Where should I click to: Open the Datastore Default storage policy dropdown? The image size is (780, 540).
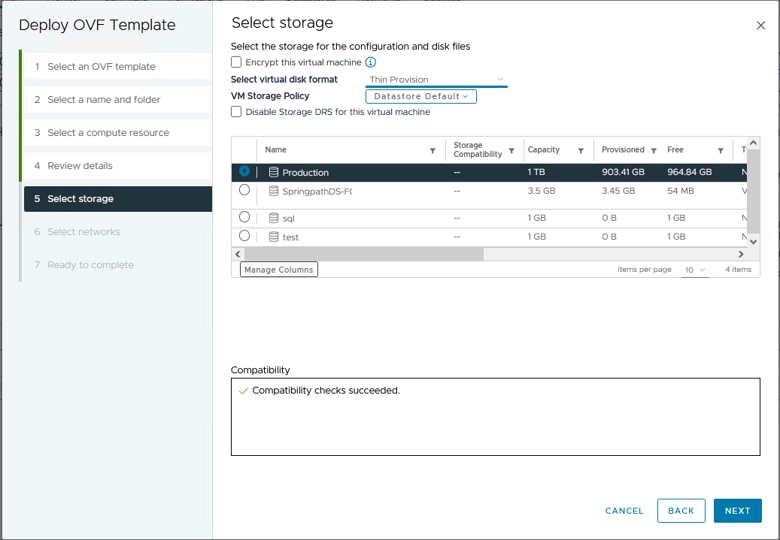coord(421,96)
